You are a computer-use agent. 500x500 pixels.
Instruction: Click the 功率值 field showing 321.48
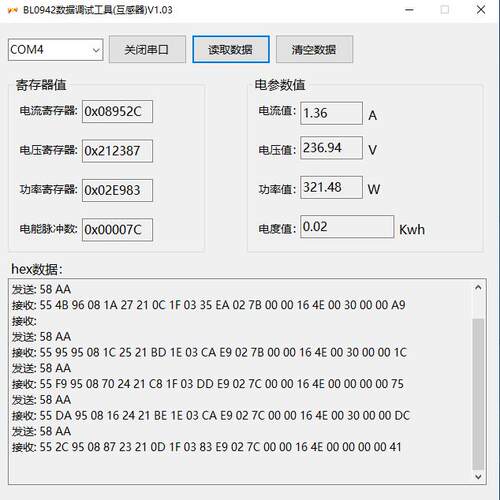click(x=331, y=187)
